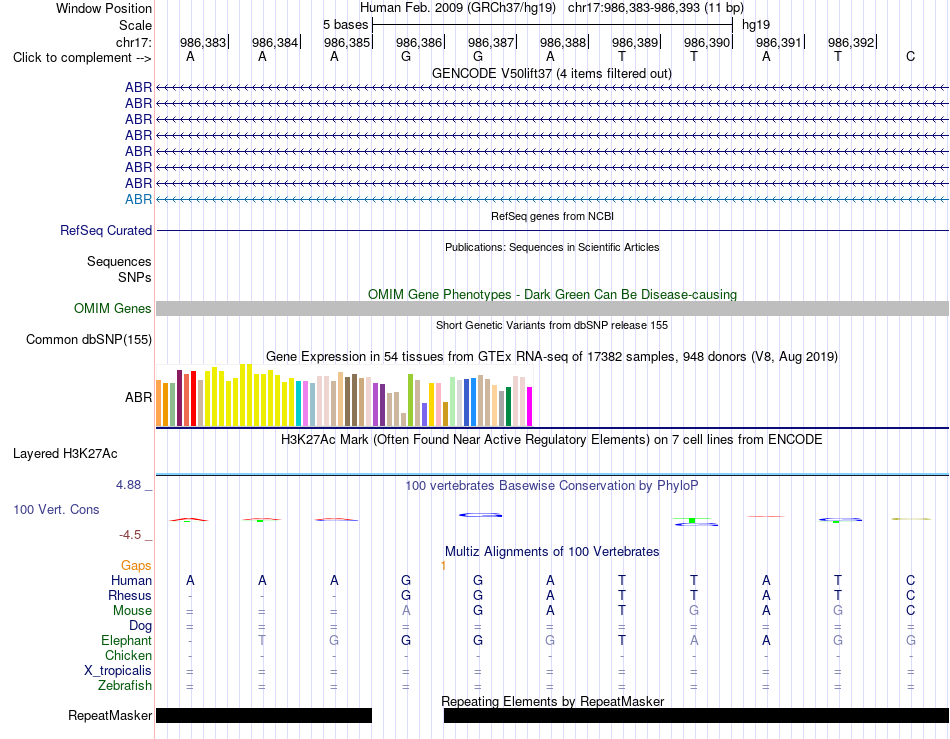
Task: Open GENCODE V50lift37 track title
Action: [x=552, y=73]
